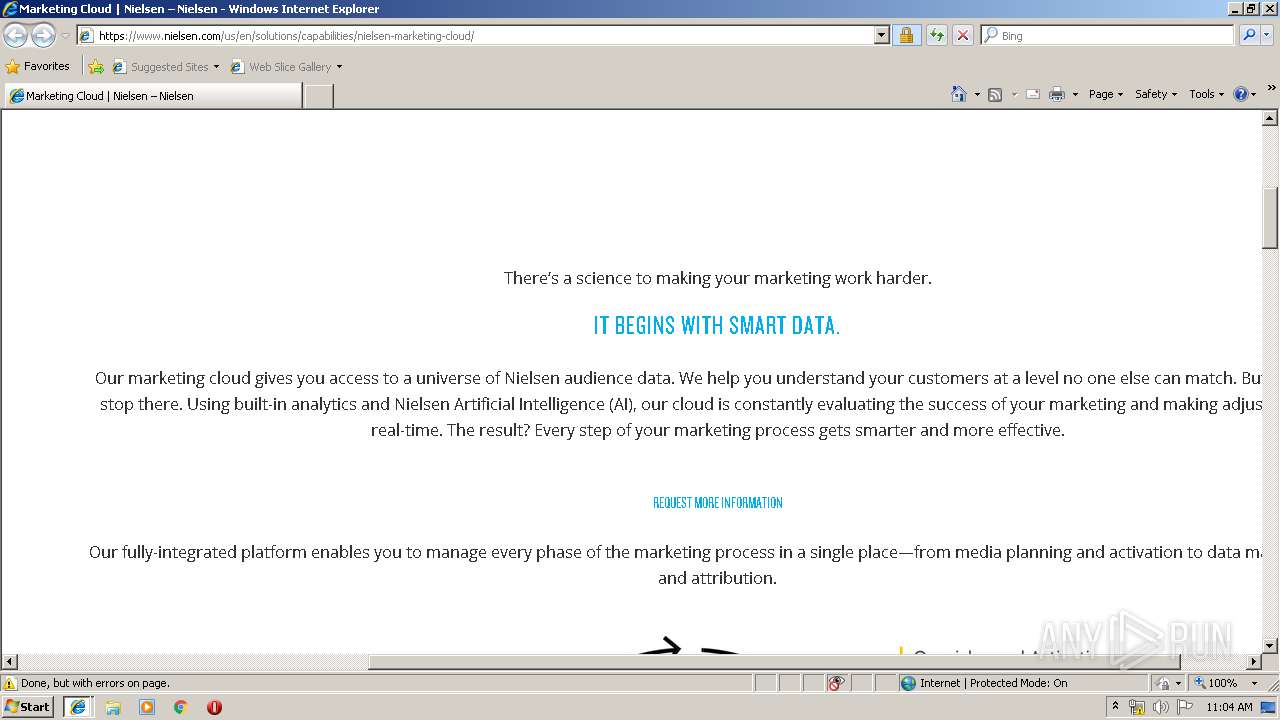Click the Windows Start button

tap(28, 707)
